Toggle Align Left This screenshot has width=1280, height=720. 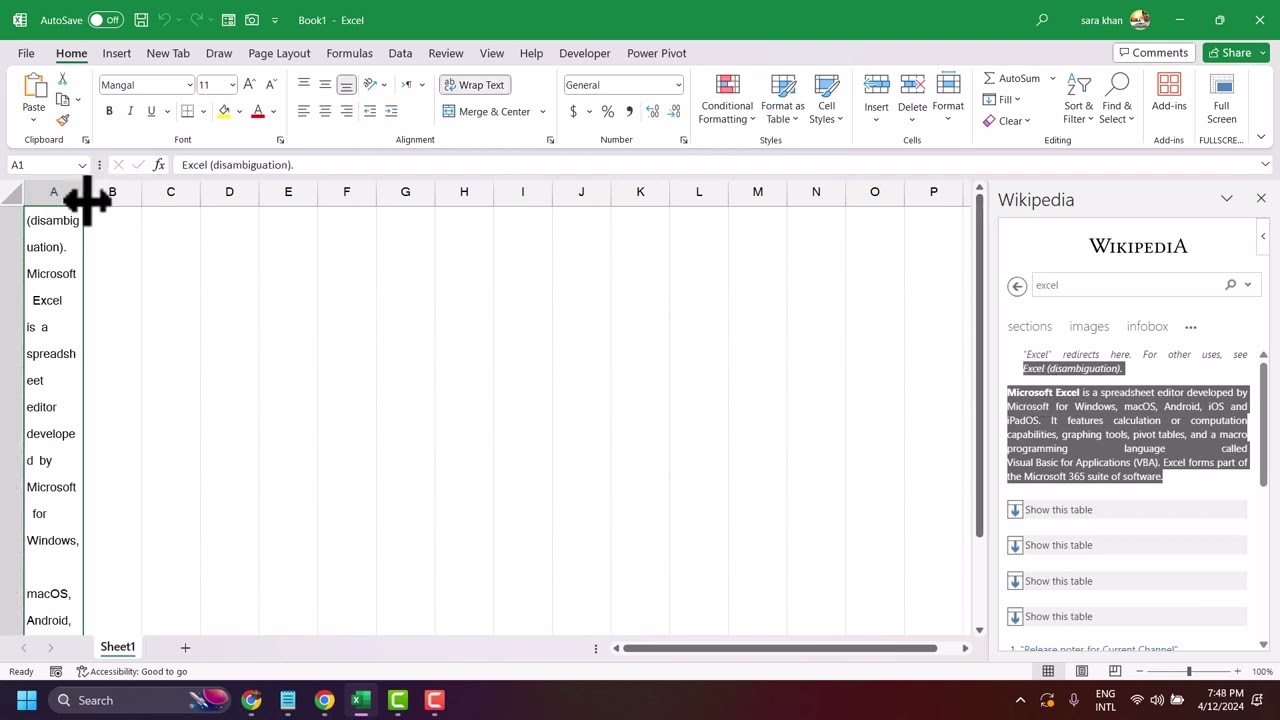coord(304,111)
